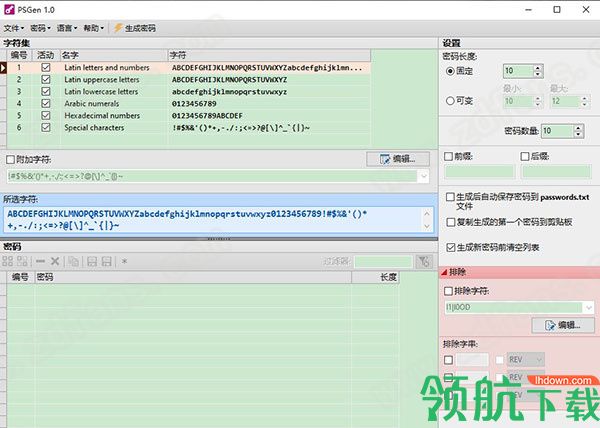Viewport: 600px width, 428px height.
Task: Enable copy first password to clipboard checkbox
Action: coord(451,222)
